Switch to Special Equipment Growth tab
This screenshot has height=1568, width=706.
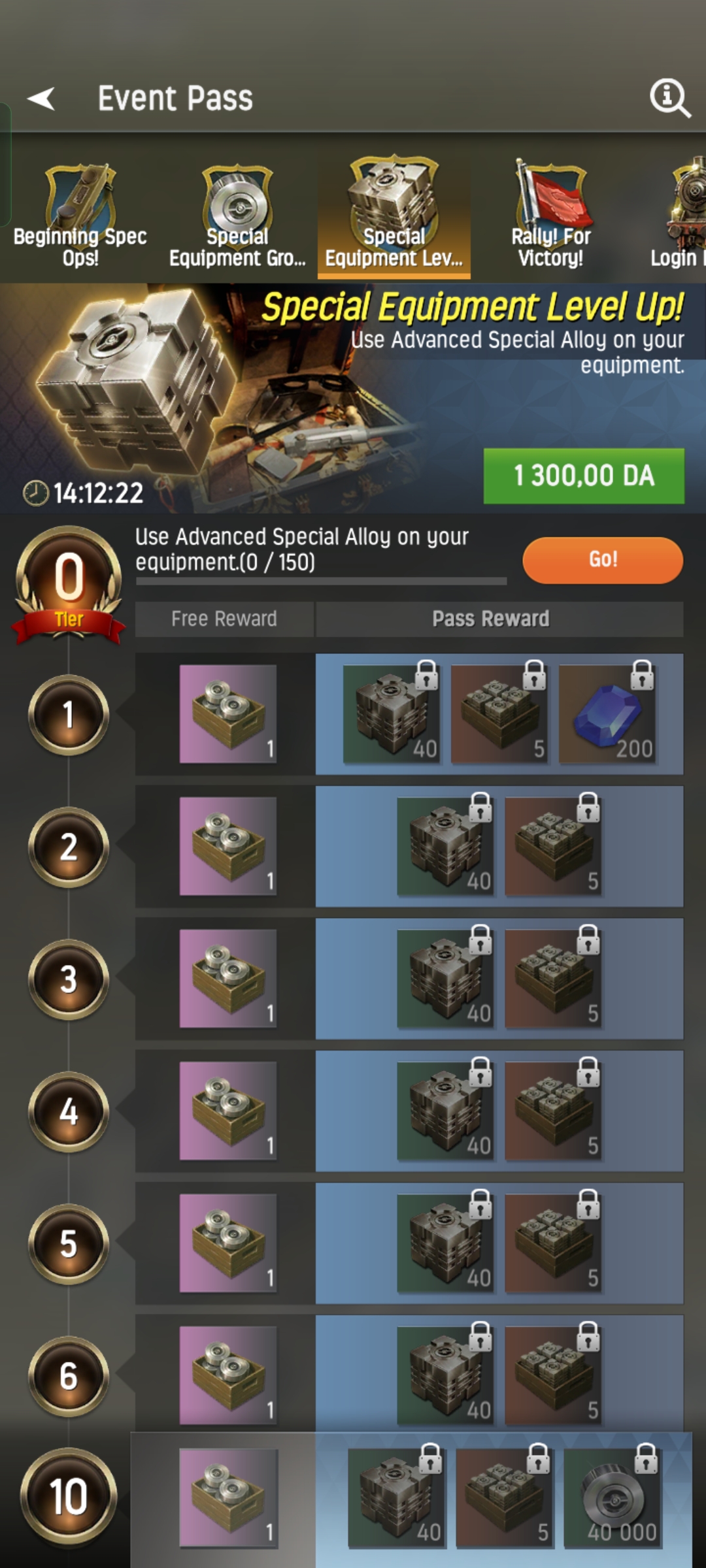pyautogui.click(x=237, y=216)
